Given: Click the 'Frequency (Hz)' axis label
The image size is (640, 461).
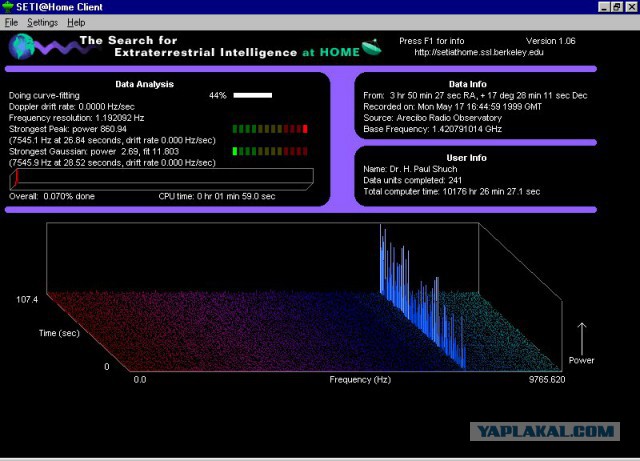Looking at the screenshot, I should coord(360,380).
